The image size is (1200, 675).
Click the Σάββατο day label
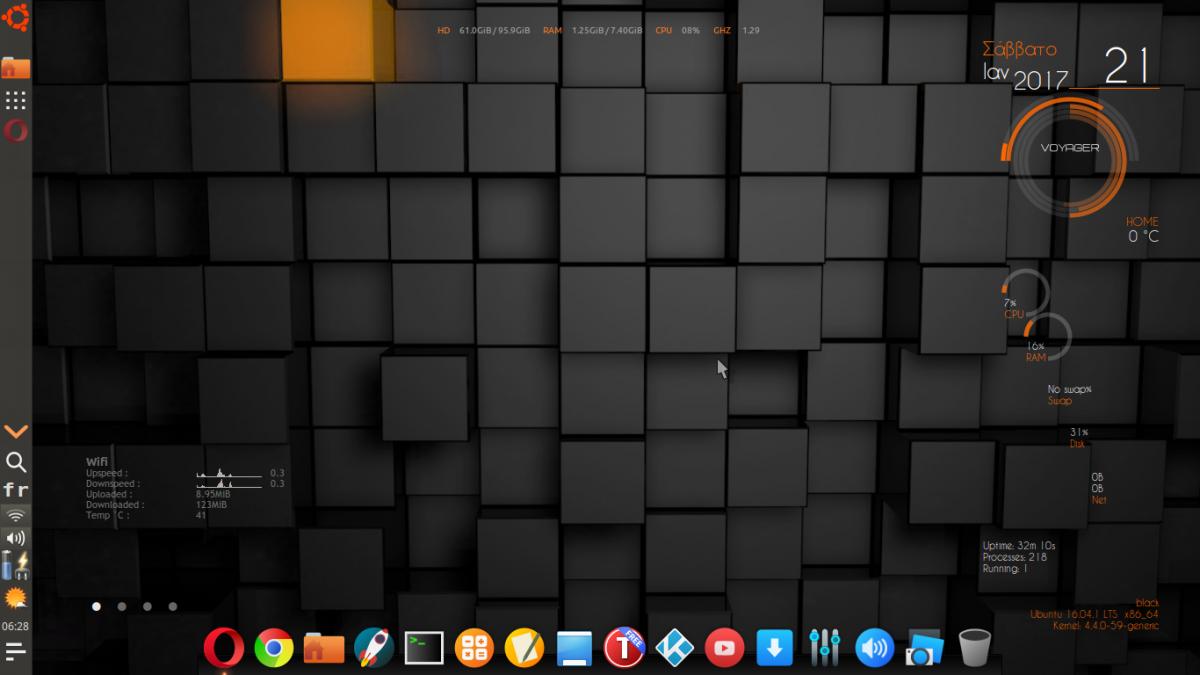(x=1020, y=49)
